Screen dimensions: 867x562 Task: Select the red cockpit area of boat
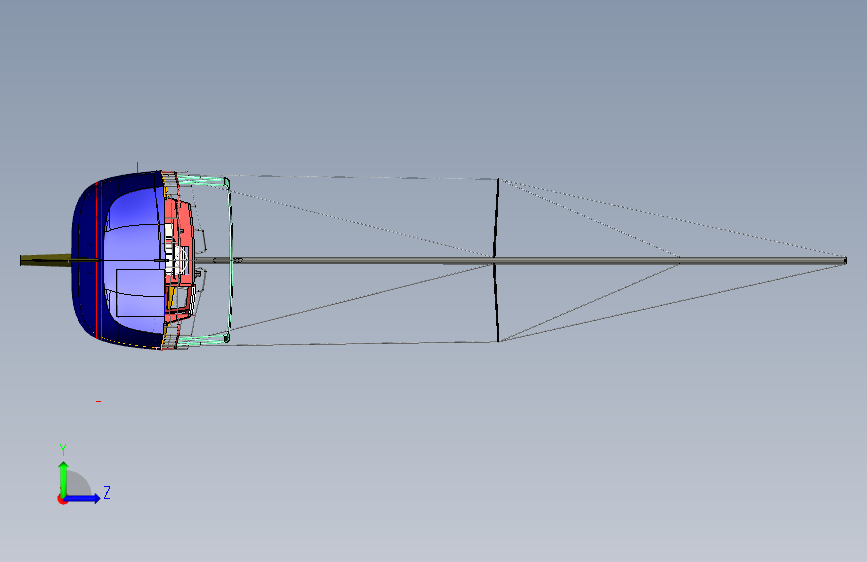pos(180,260)
